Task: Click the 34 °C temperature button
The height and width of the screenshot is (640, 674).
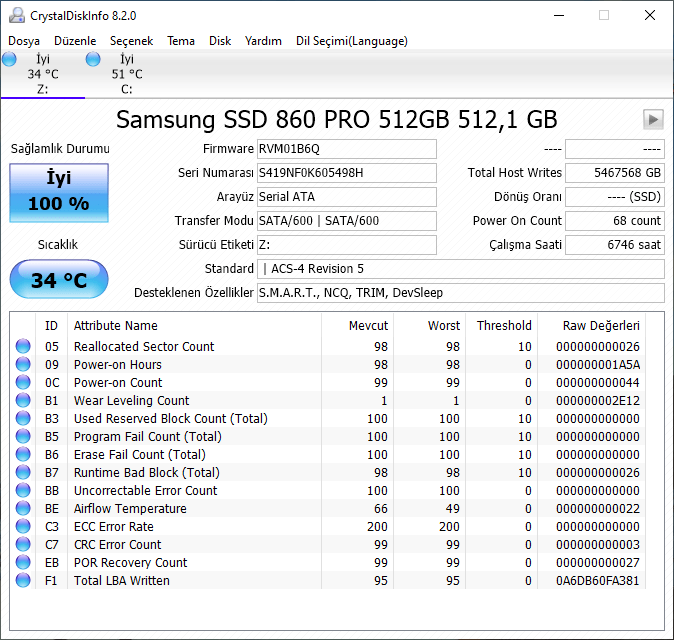Action: click(59, 280)
